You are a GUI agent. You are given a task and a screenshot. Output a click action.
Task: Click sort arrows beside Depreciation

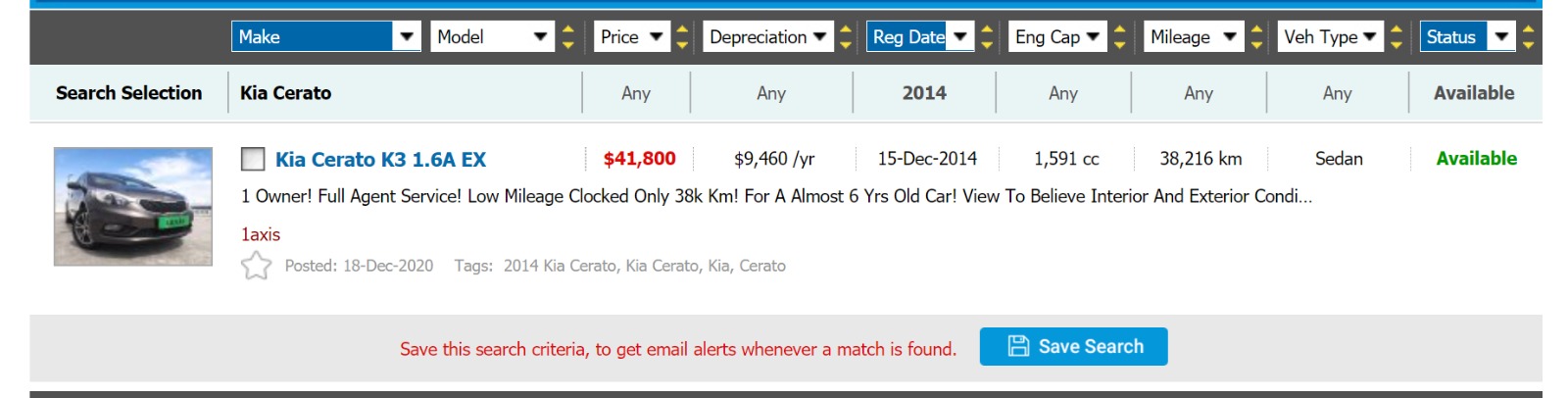(846, 37)
